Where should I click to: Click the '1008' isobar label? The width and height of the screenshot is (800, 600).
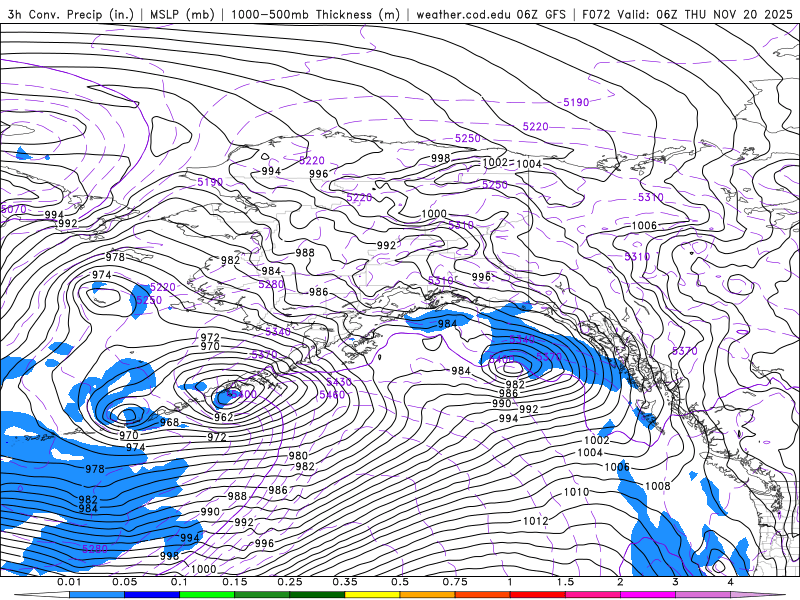(x=658, y=486)
